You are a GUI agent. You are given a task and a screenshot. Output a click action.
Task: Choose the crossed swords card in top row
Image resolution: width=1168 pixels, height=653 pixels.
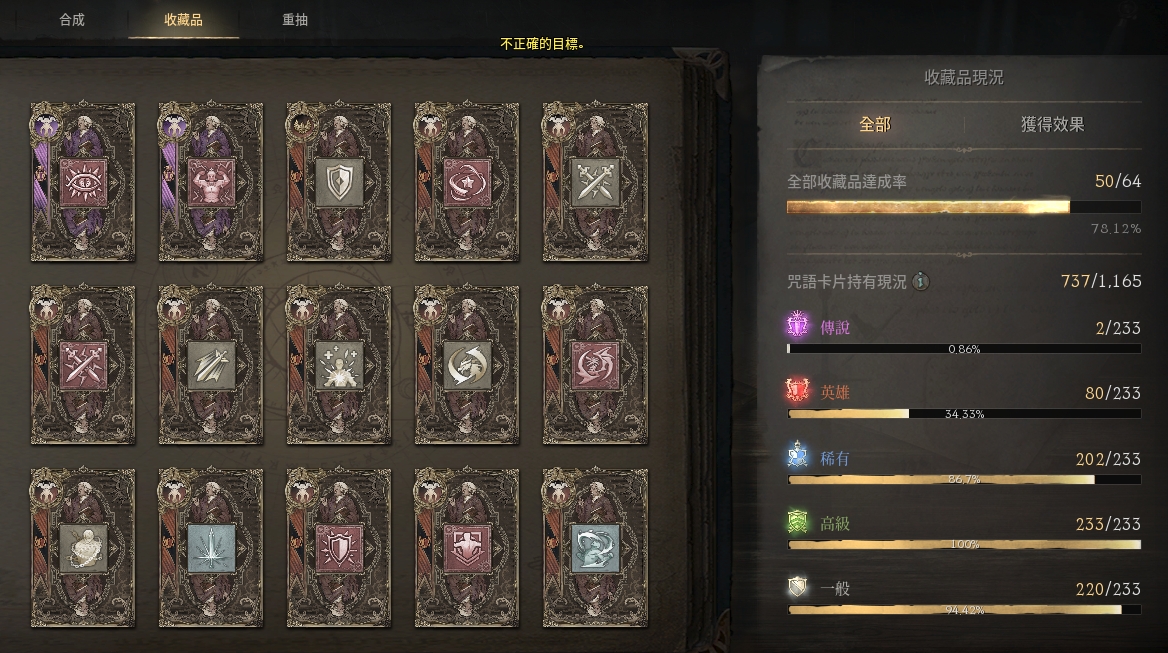[x=595, y=182]
